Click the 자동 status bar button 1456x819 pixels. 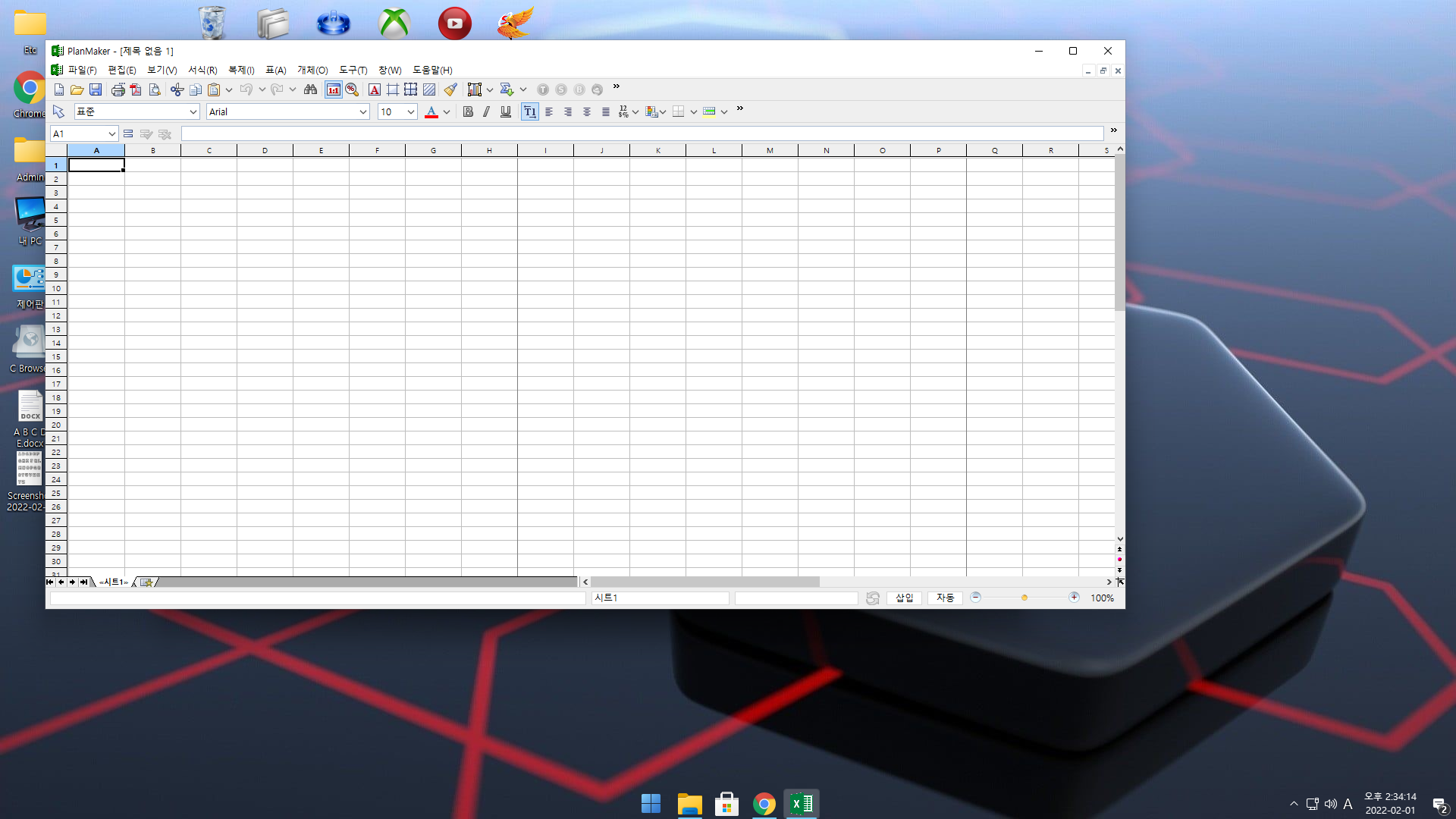pyautogui.click(x=945, y=598)
